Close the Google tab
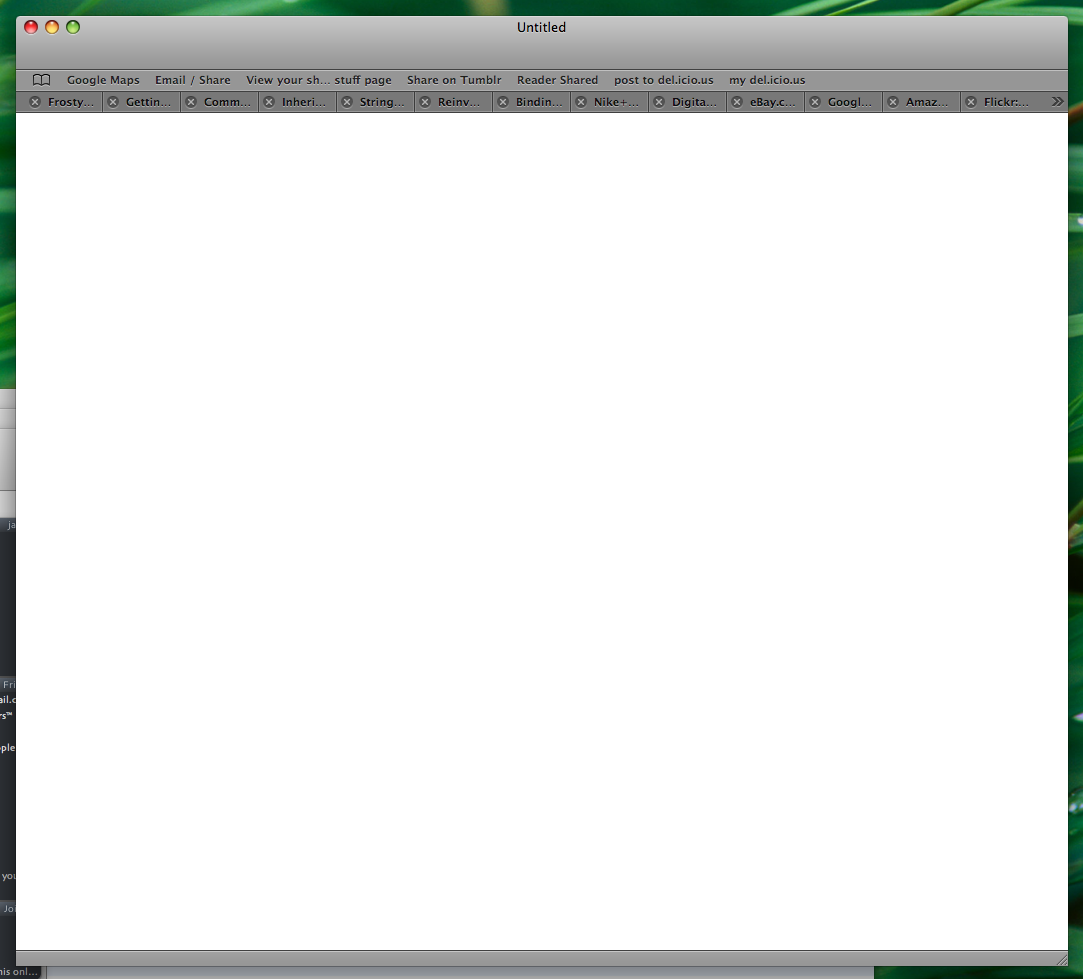The width and height of the screenshot is (1083, 979). click(x=815, y=102)
